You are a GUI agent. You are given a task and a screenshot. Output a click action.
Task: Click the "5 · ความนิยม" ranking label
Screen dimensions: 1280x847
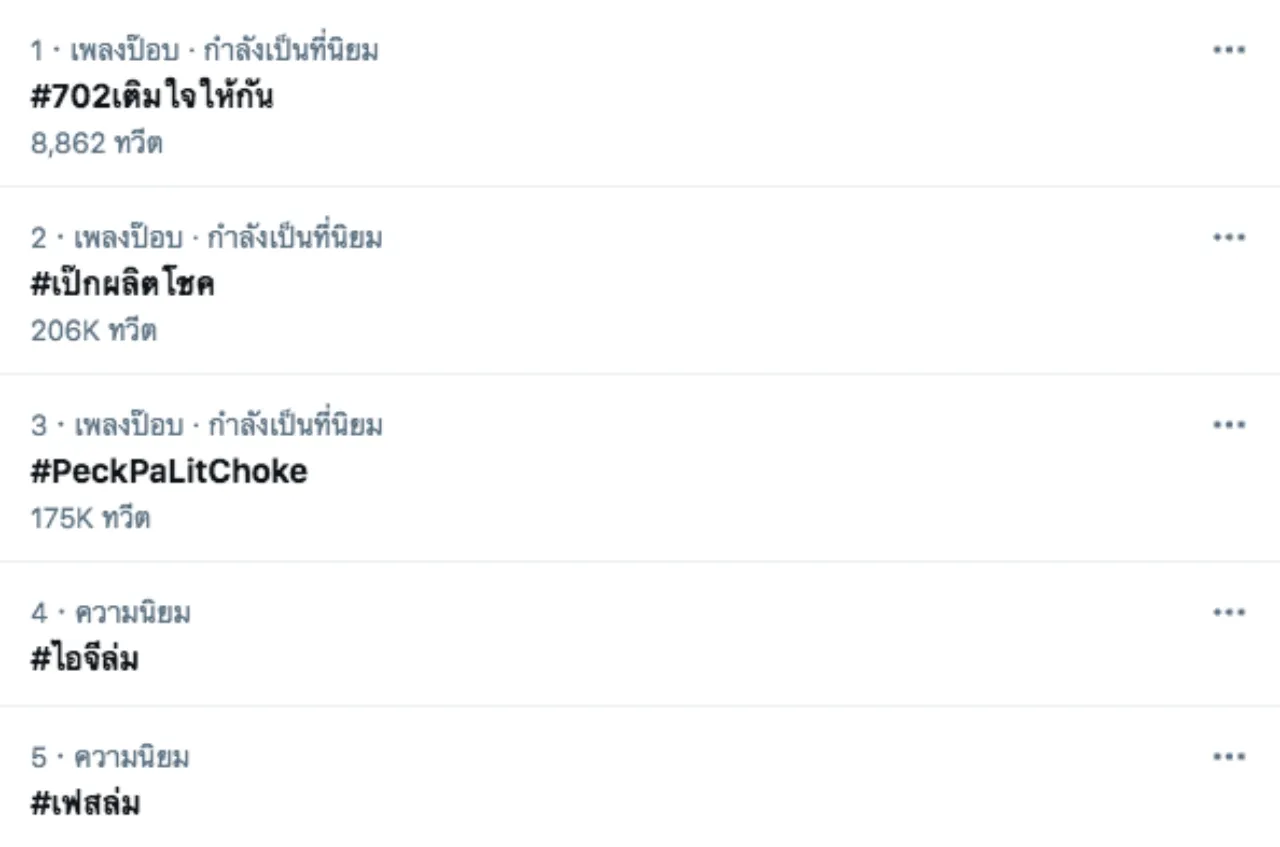pos(110,757)
